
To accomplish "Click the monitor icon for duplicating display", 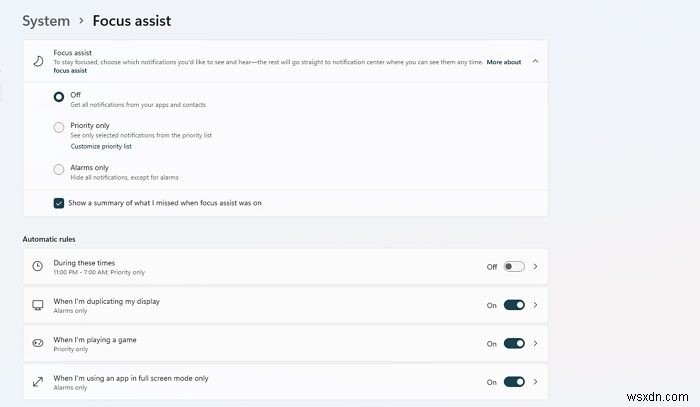I will coord(38,305).
